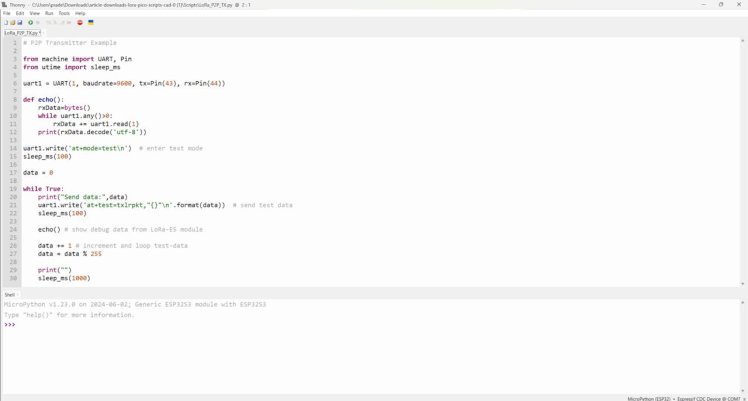Click the baudrate value 9600
Screen dimensions: 748x401
(x=124, y=83)
